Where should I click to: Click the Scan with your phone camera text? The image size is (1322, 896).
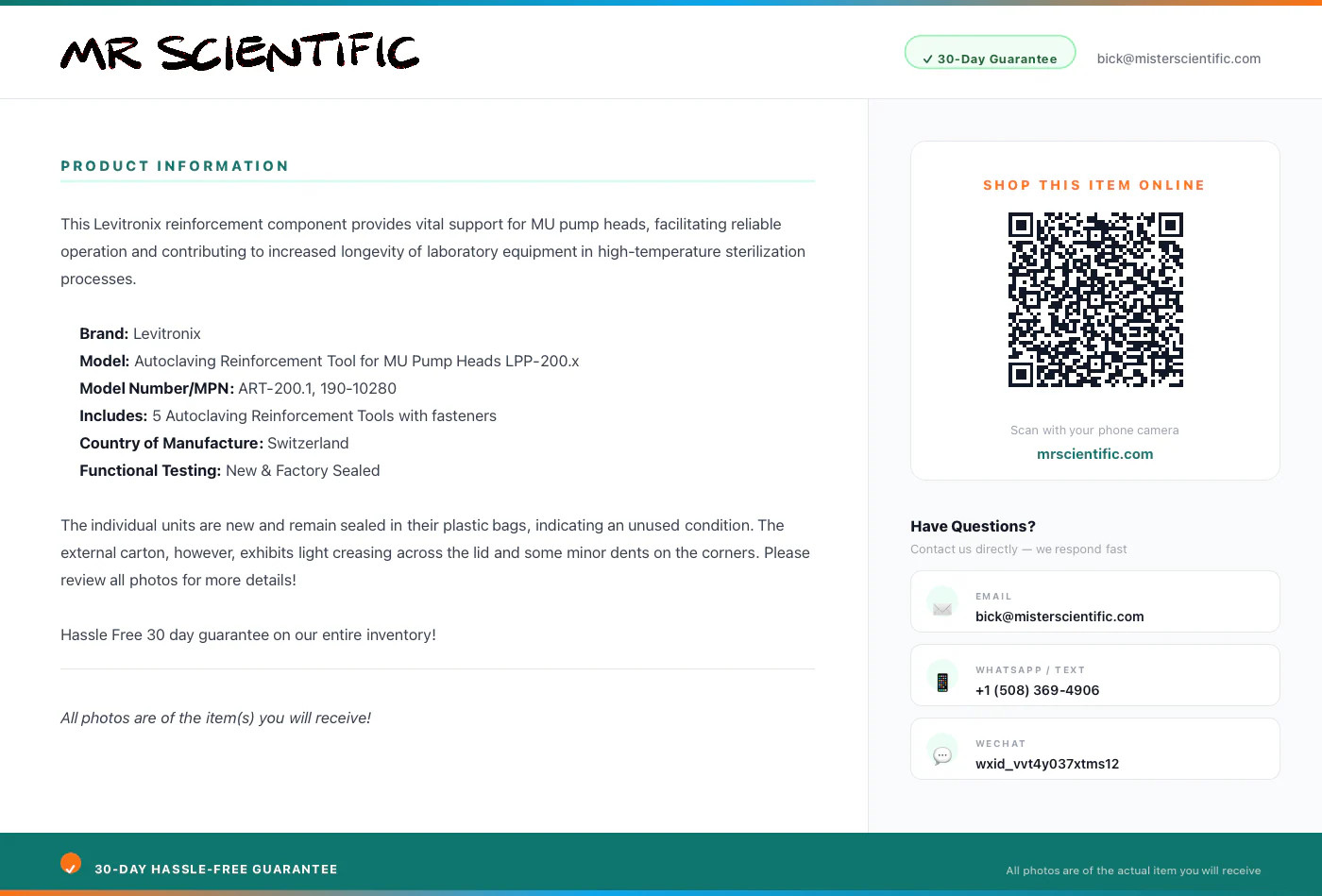1094,431
